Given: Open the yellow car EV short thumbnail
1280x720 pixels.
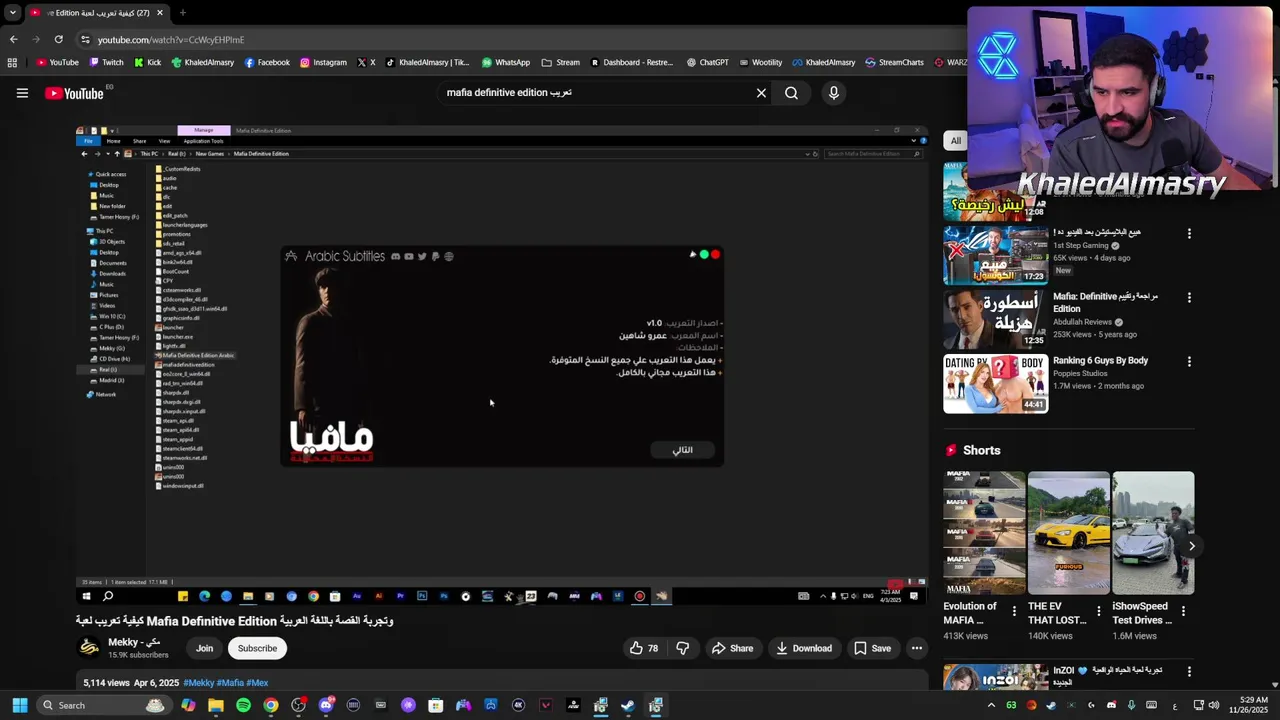Looking at the screenshot, I should 1069,533.
